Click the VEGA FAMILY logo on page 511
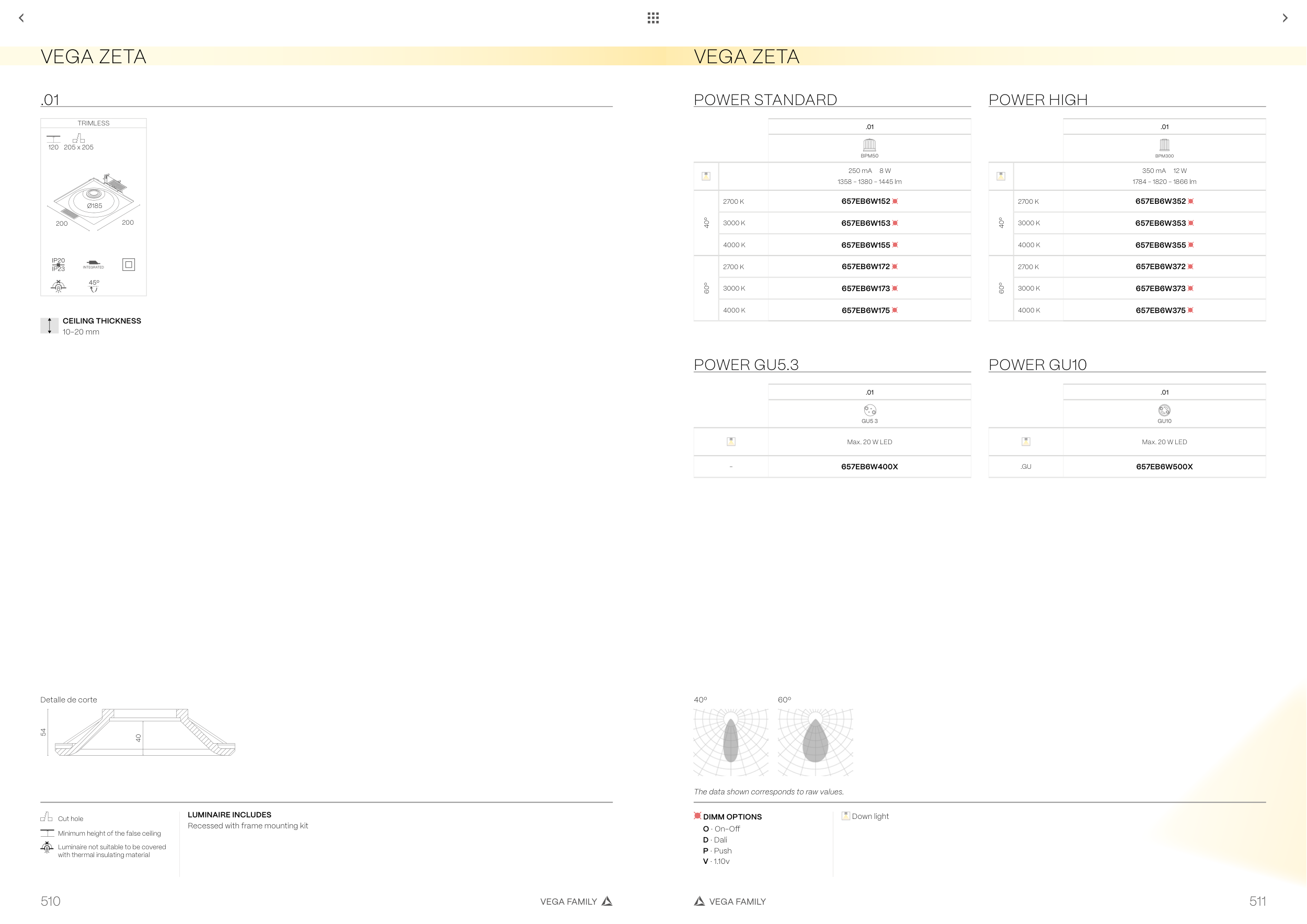The width and height of the screenshot is (1307, 924). pyautogui.click(x=700, y=901)
